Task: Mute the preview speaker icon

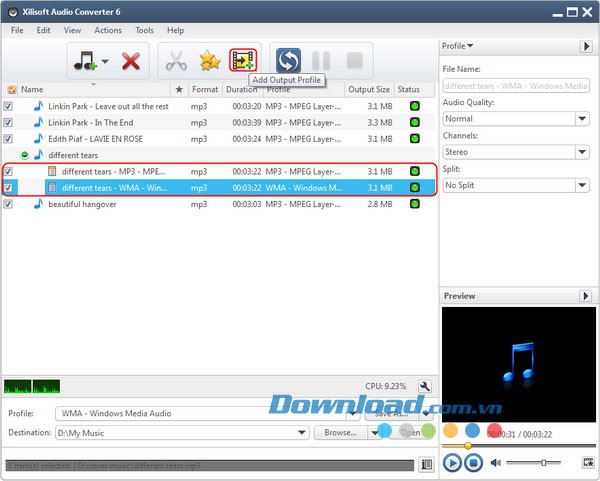Action: pos(496,463)
